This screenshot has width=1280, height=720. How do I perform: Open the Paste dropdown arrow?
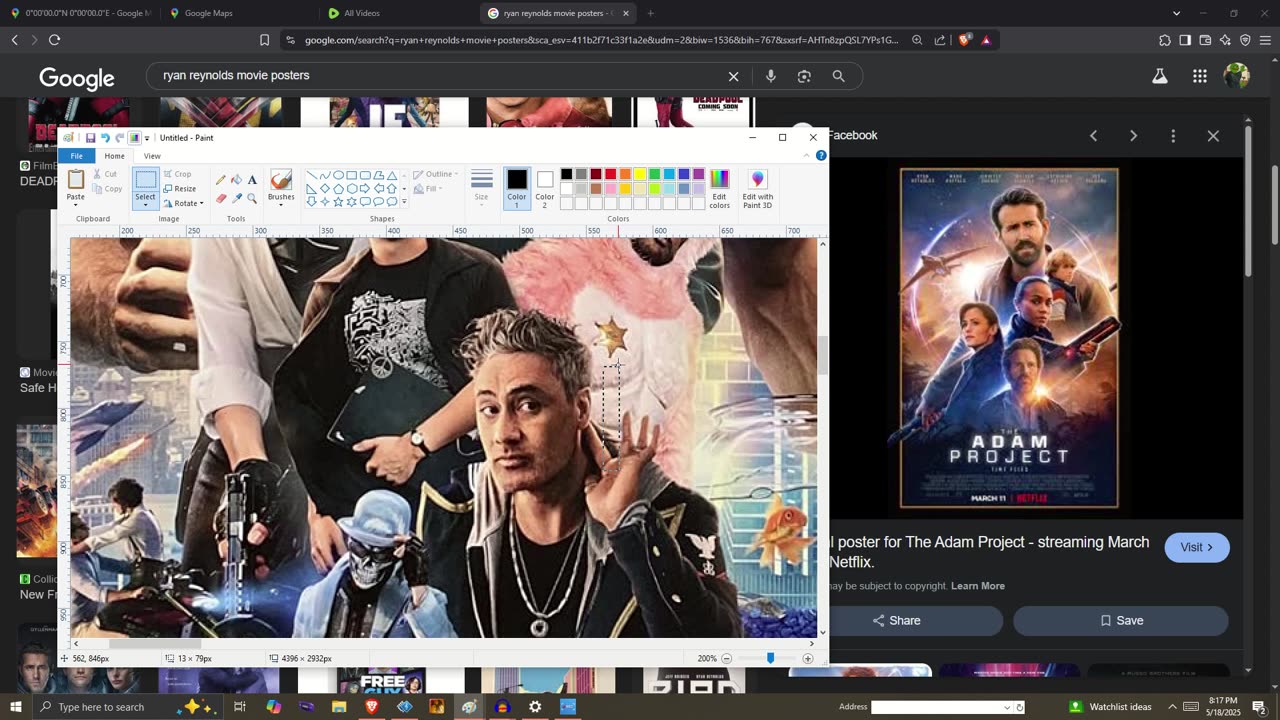[x=76, y=204]
